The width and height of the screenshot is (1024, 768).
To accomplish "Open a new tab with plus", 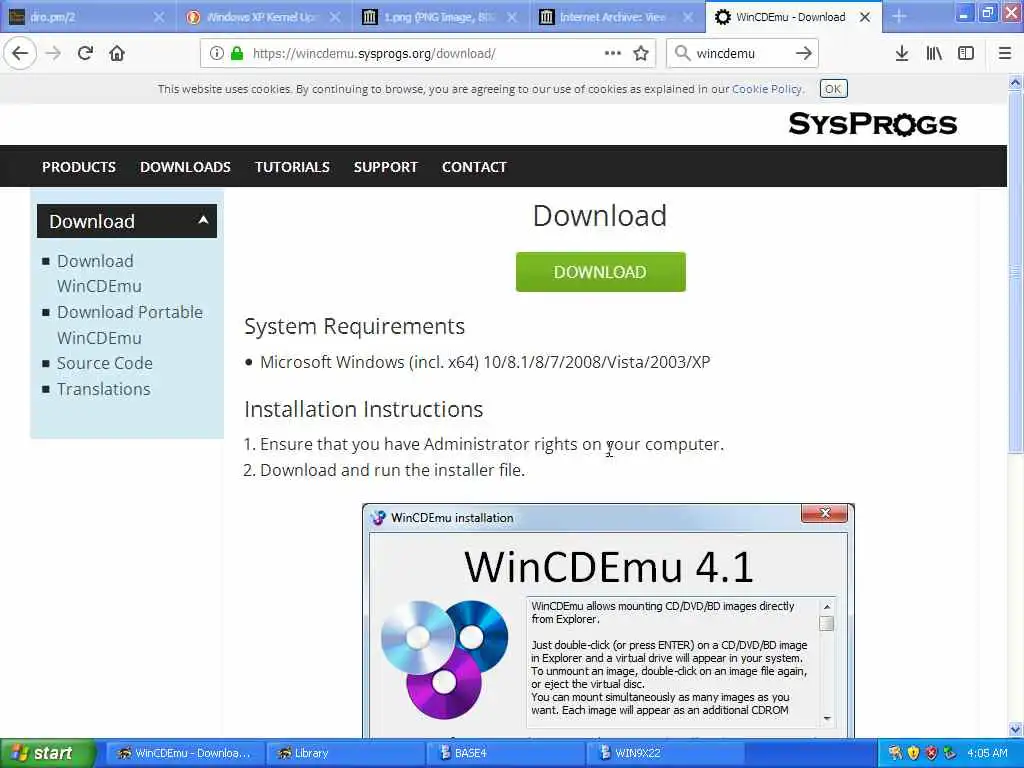I will 899,17.
